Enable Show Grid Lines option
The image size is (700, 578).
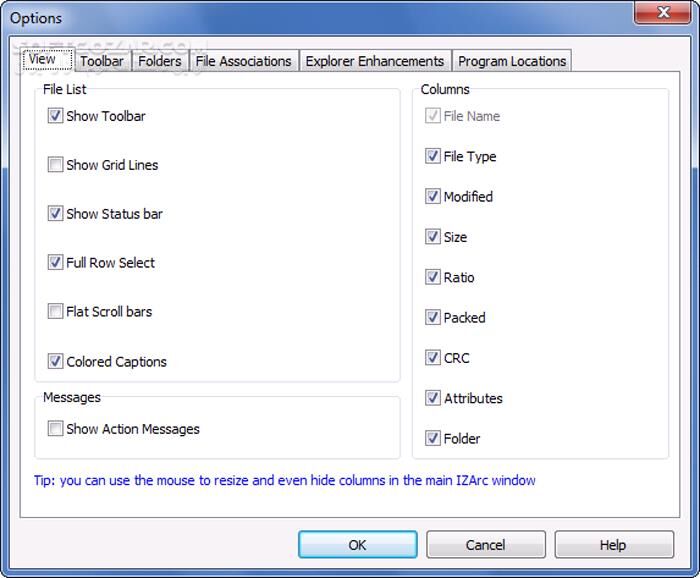point(55,165)
